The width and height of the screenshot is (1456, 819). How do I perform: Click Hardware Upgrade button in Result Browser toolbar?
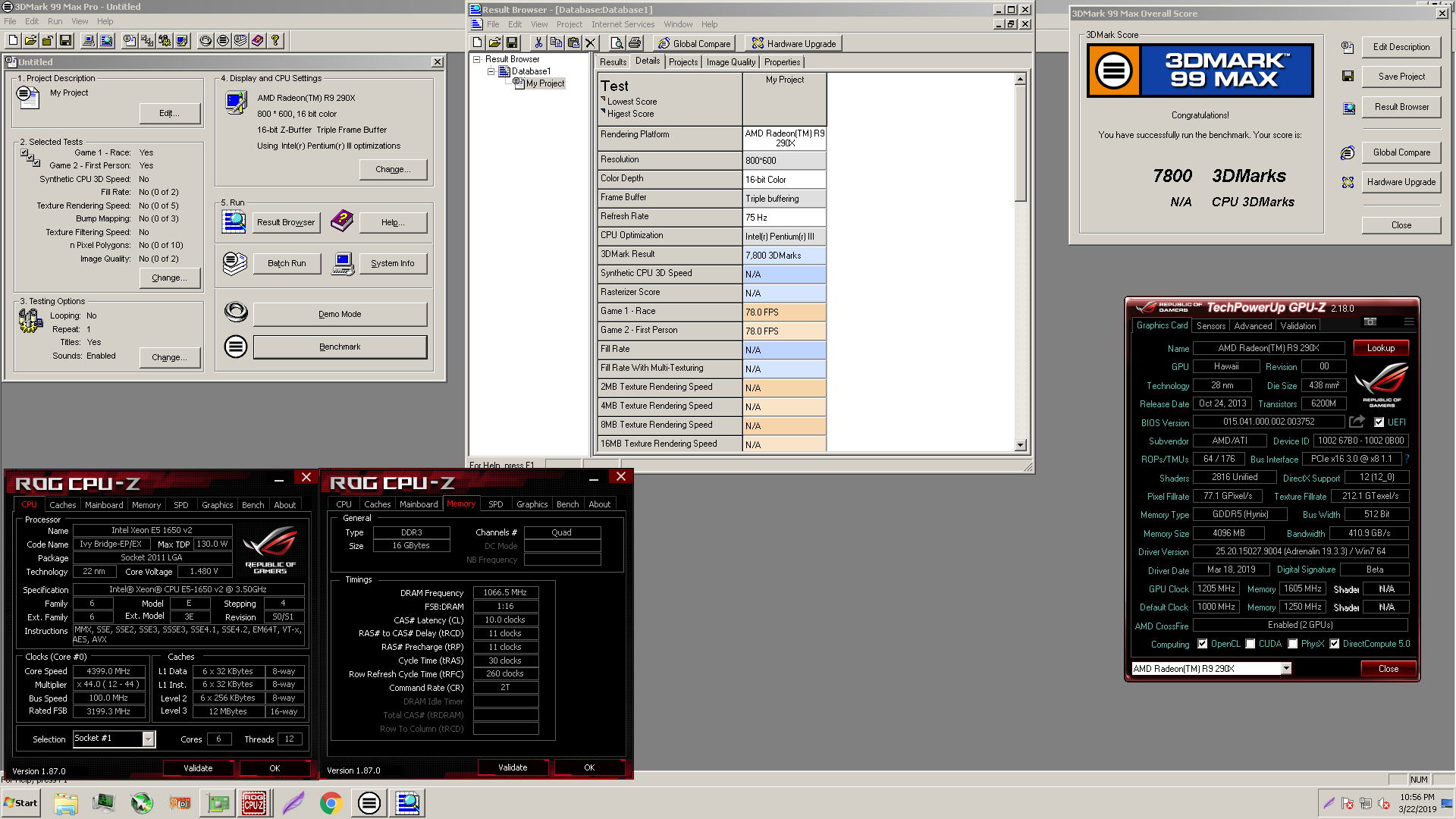[793, 43]
